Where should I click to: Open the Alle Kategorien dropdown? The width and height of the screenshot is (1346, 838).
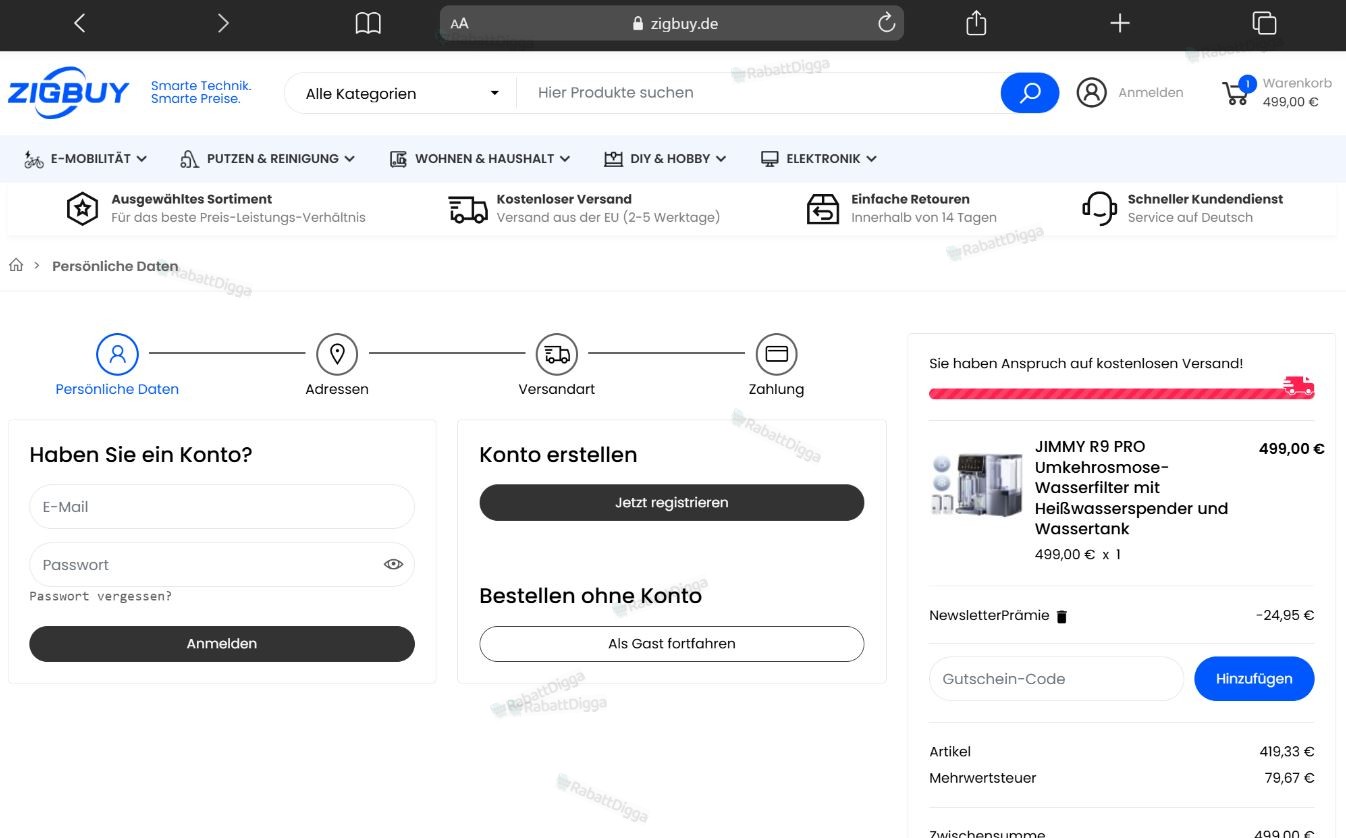pyautogui.click(x=401, y=93)
